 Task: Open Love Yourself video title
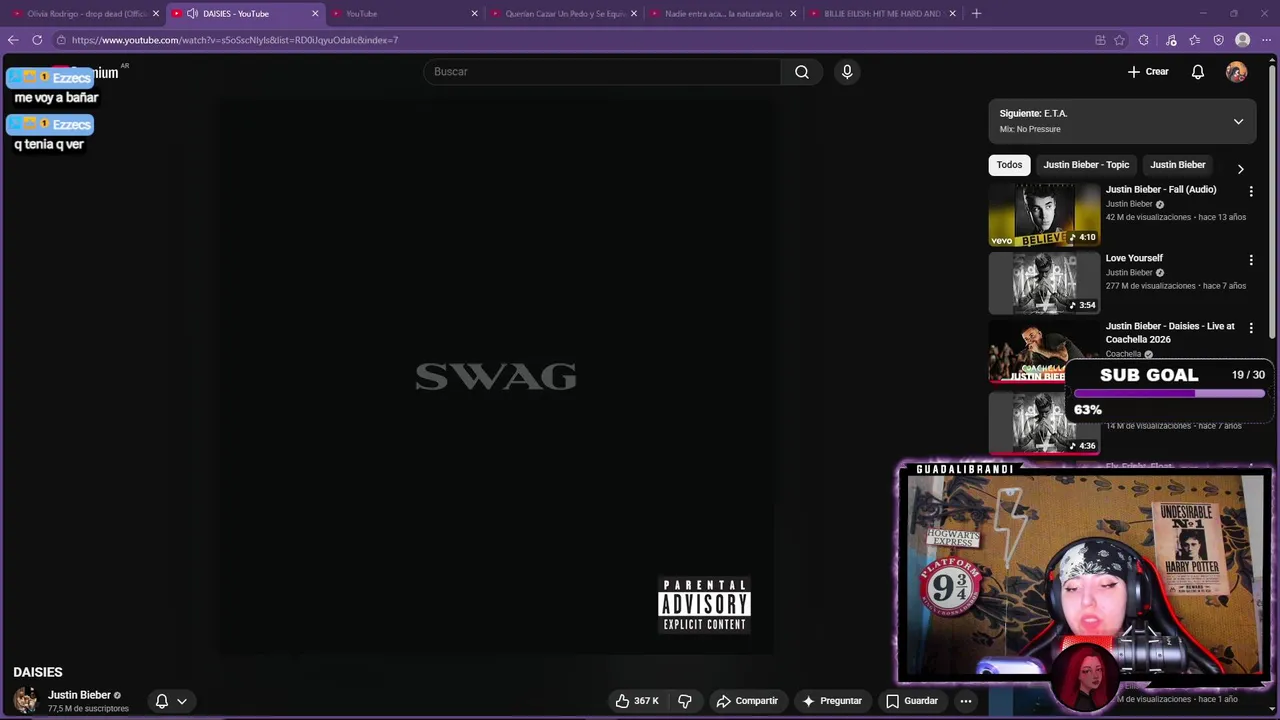coord(1134,258)
